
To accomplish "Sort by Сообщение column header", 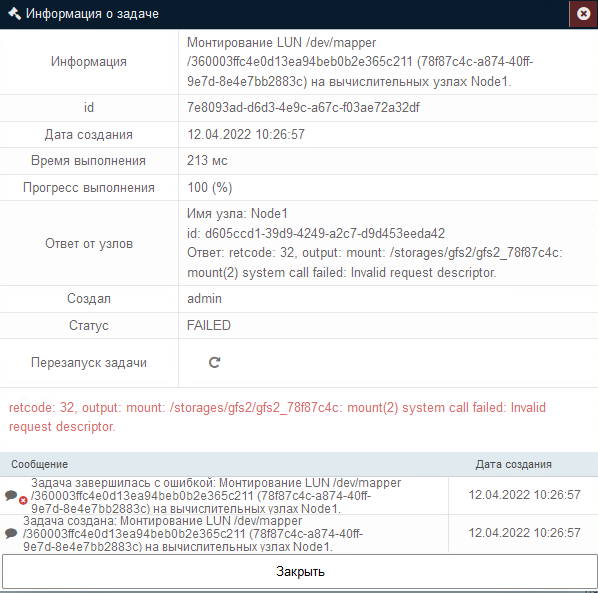I will pyautogui.click(x=39, y=464).
